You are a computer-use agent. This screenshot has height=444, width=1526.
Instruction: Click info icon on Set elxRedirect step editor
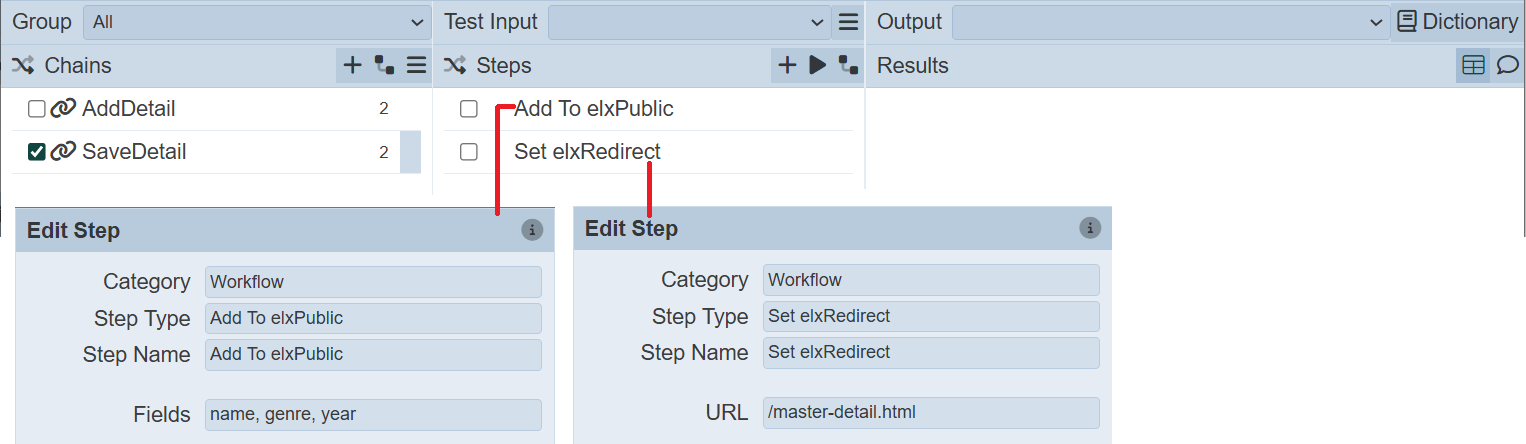1090,228
